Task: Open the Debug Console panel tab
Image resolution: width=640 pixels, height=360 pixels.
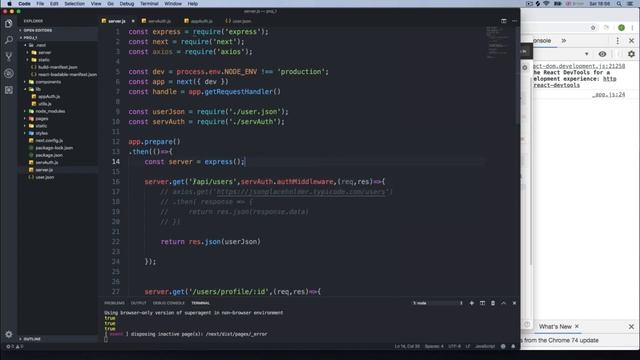Action: (169, 303)
